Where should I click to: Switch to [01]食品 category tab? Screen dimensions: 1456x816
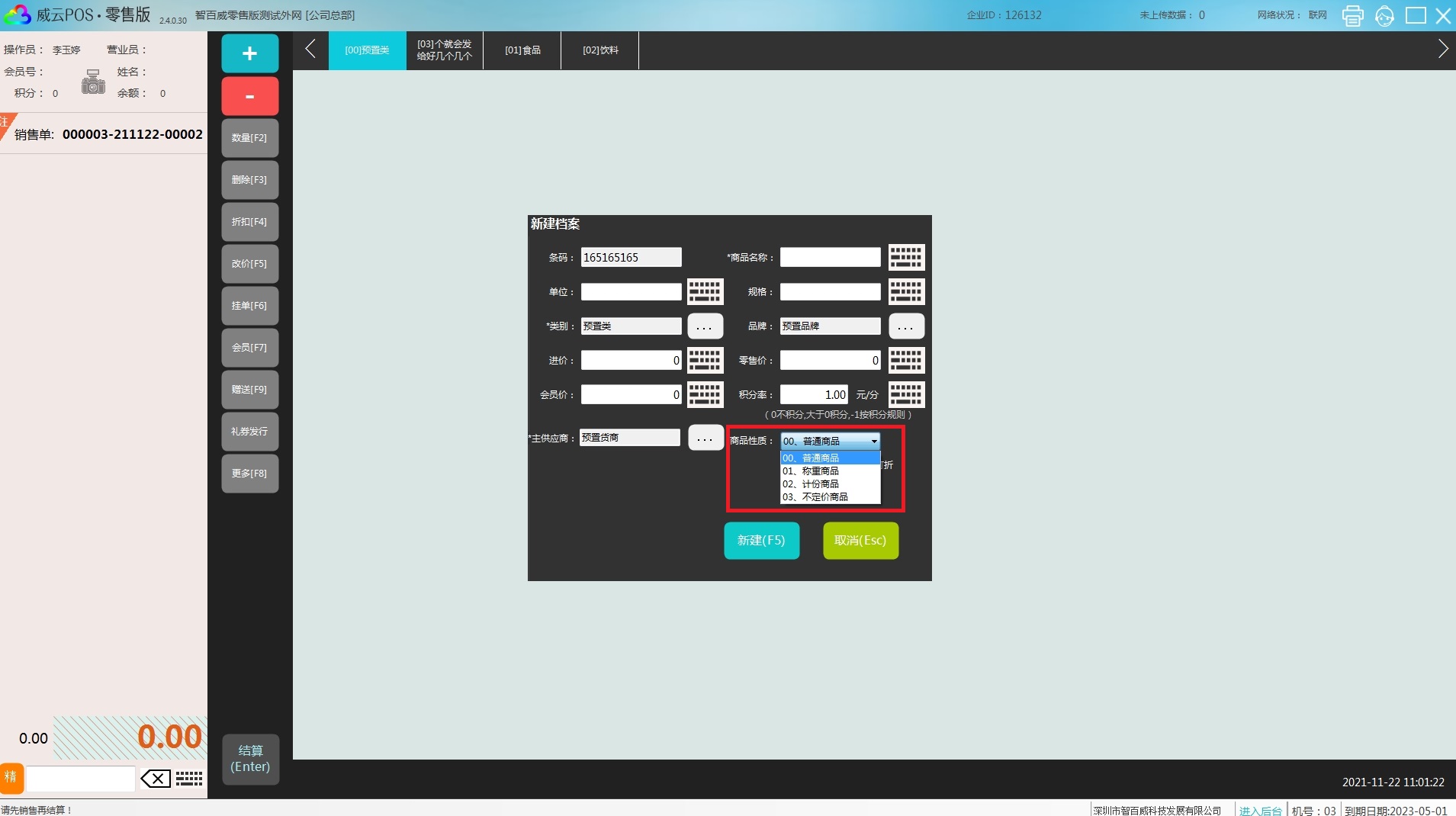pyautogui.click(x=522, y=50)
